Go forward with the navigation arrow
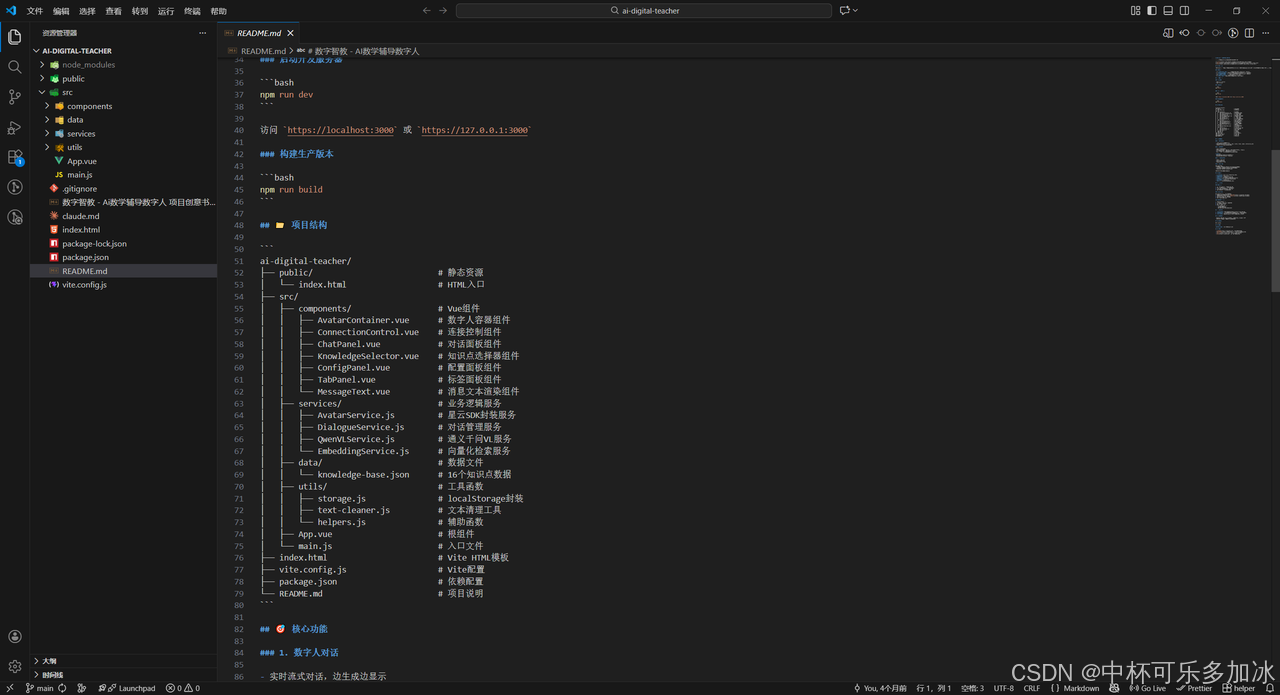The height and width of the screenshot is (695, 1280). click(443, 11)
